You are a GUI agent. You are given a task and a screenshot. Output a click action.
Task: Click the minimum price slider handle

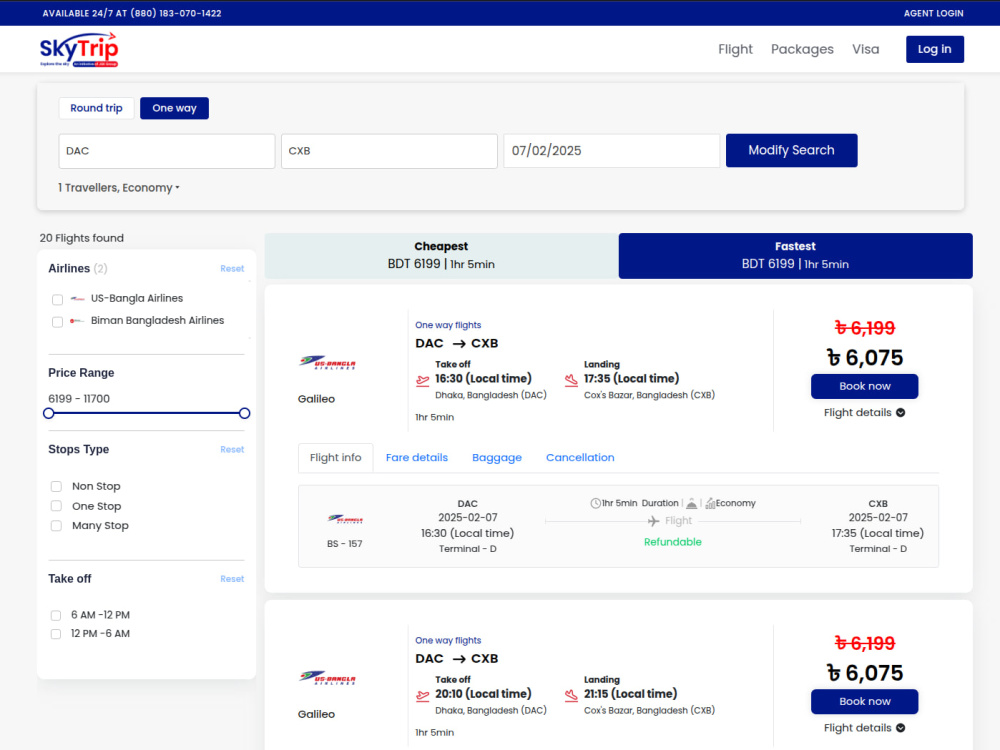[x=48, y=413]
